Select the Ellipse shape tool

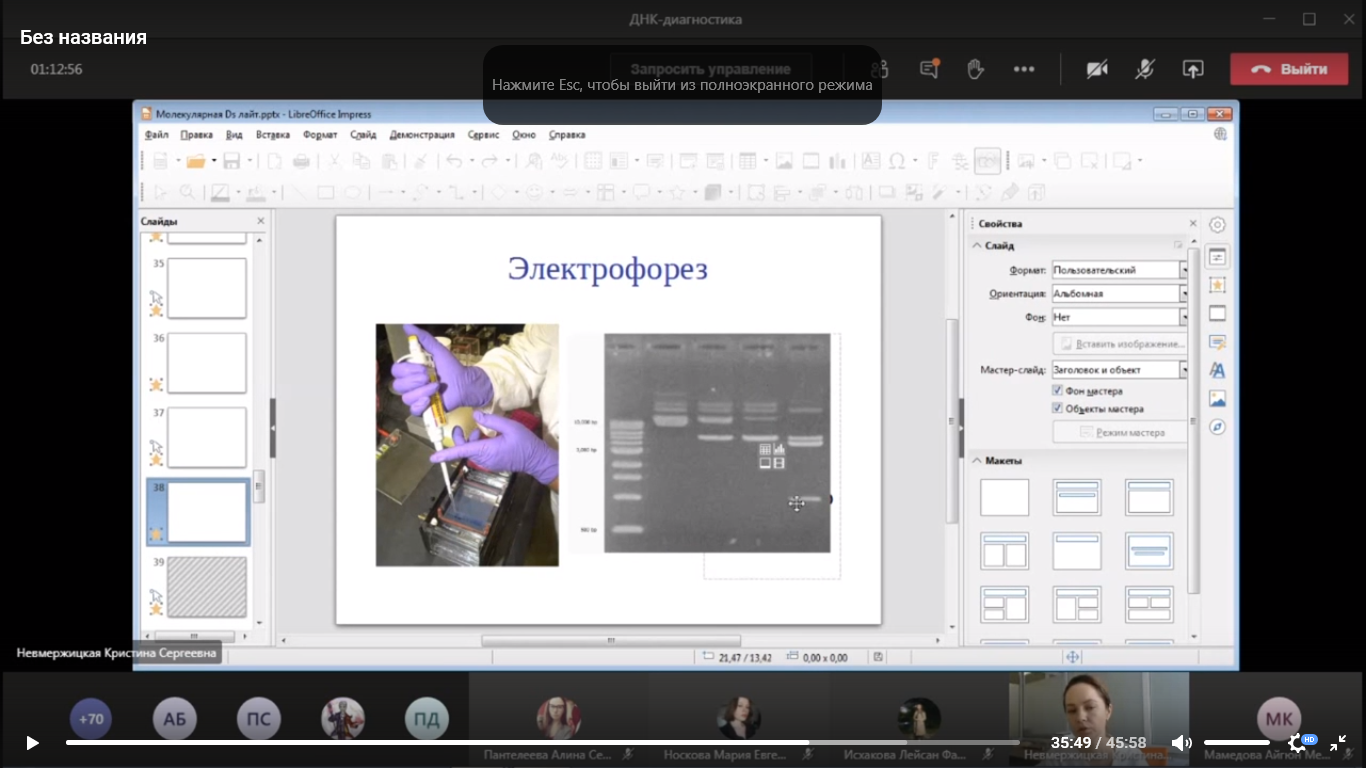coord(352,192)
